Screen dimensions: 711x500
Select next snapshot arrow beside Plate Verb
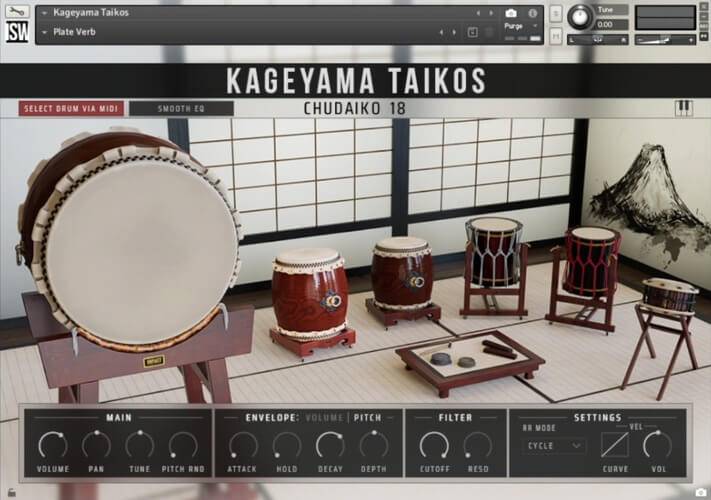click(454, 33)
